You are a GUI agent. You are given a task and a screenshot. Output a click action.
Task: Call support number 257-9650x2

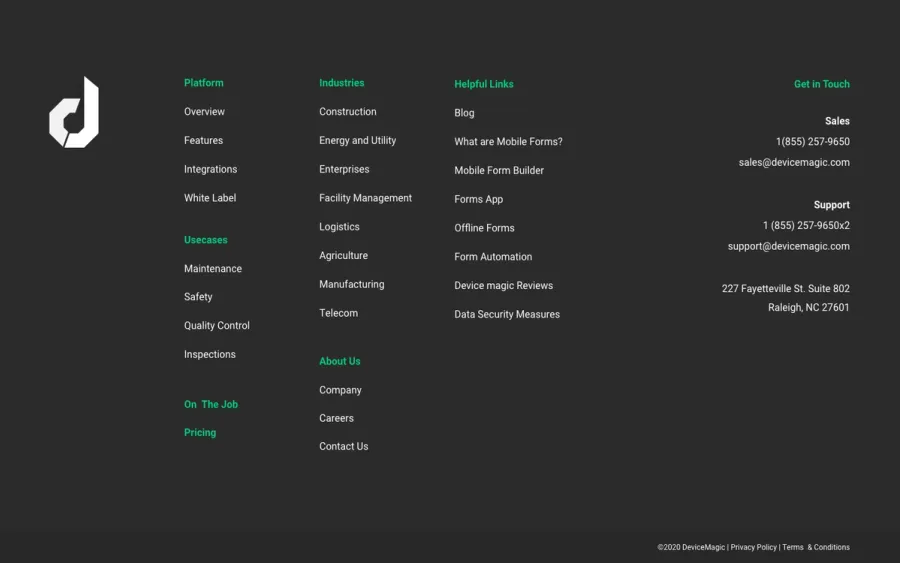[x=806, y=226]
